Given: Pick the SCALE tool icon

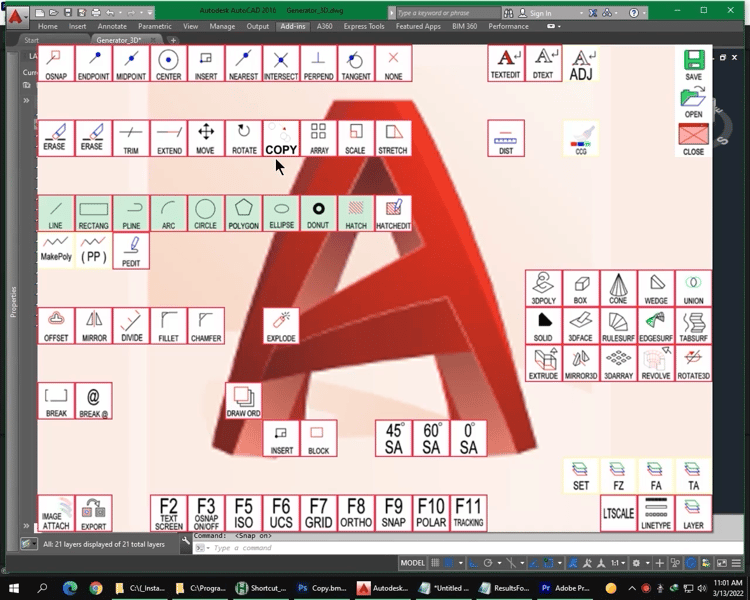Looking at the screenshot, I should click(x=356, y=138).
